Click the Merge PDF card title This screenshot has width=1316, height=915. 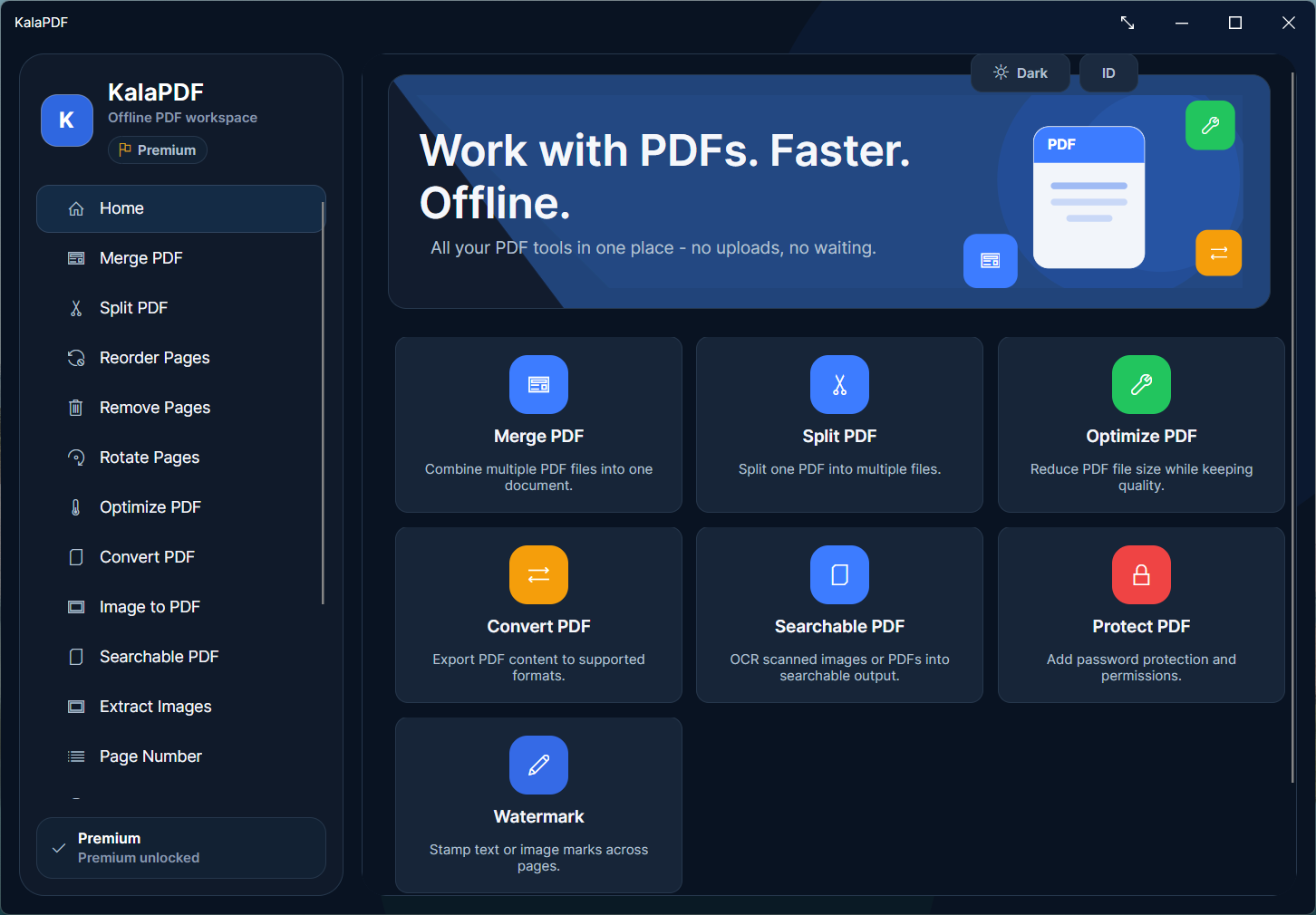pos(538,437)
